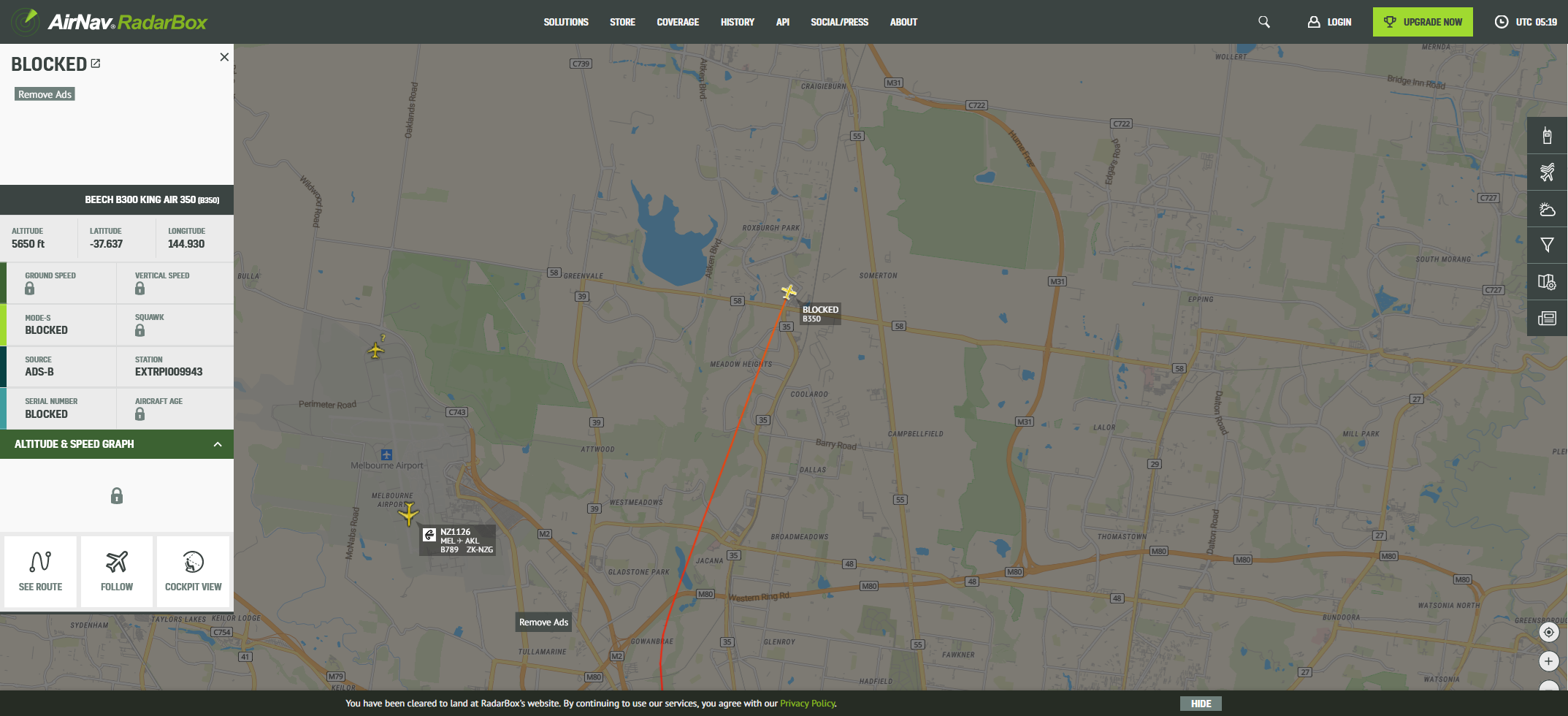Click the Serial Number BLOCKED value

coord(46,414)
